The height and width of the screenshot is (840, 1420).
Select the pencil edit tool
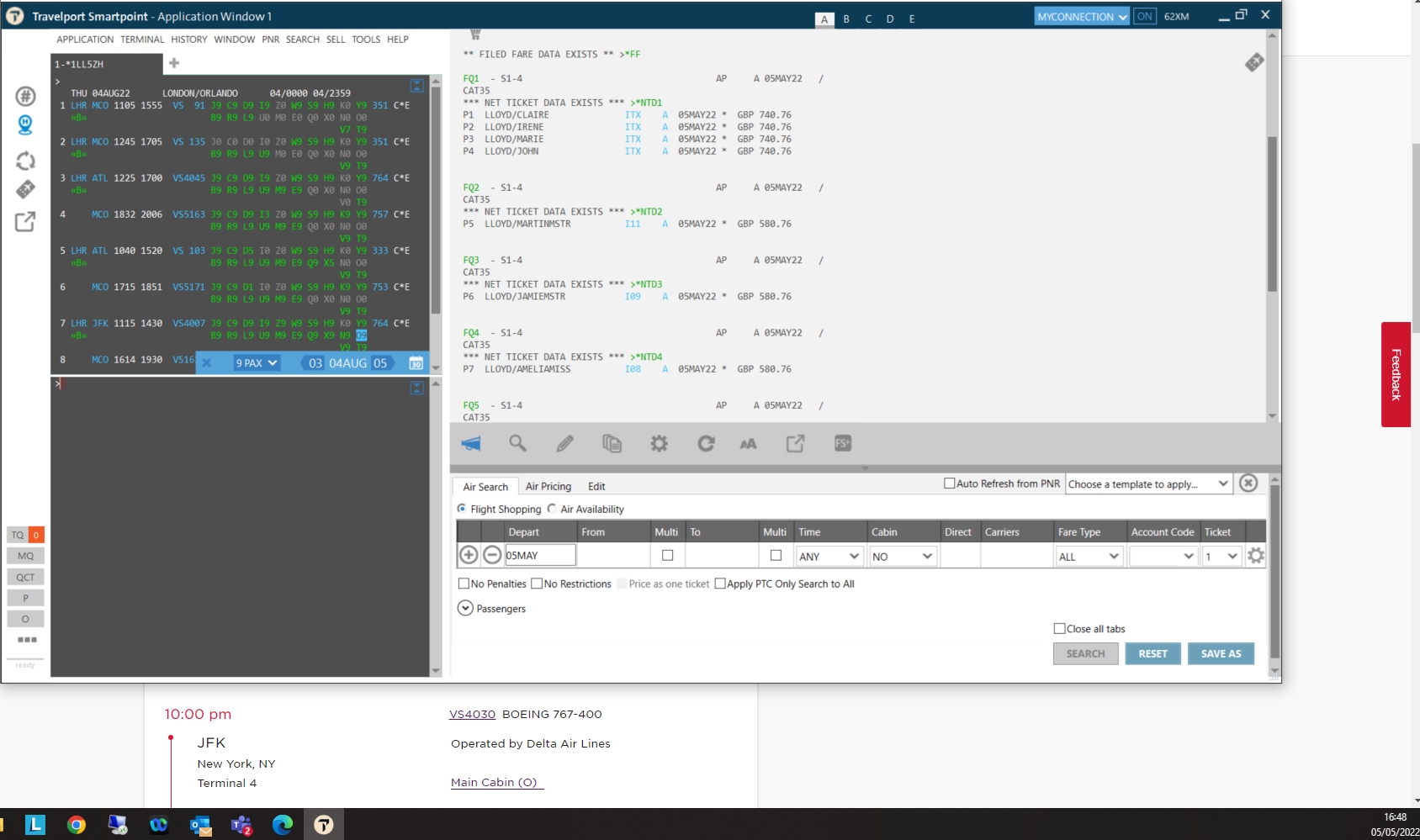(x=565, y=443)
